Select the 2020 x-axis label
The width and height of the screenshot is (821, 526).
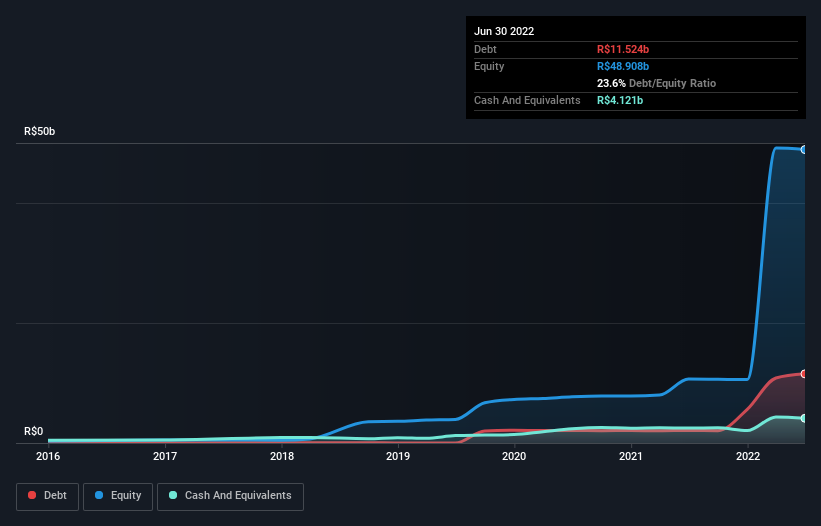(514, 456)
